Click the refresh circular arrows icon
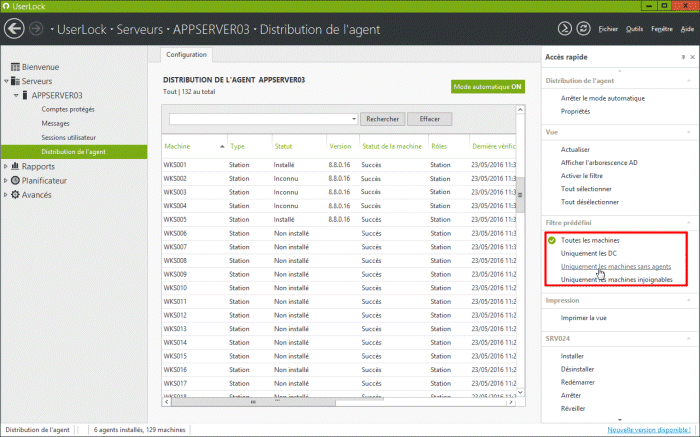Screen dimensions: 700x437 tap(583, 29)
